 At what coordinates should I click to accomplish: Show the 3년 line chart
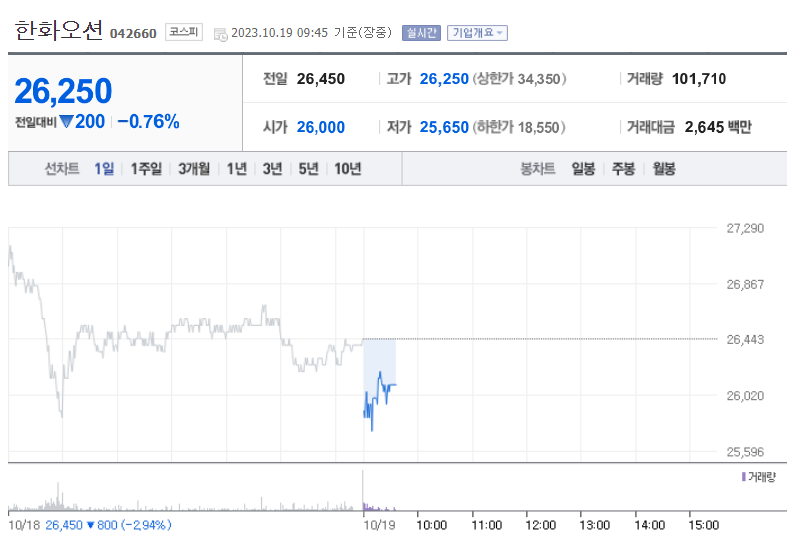click(273, 169)
